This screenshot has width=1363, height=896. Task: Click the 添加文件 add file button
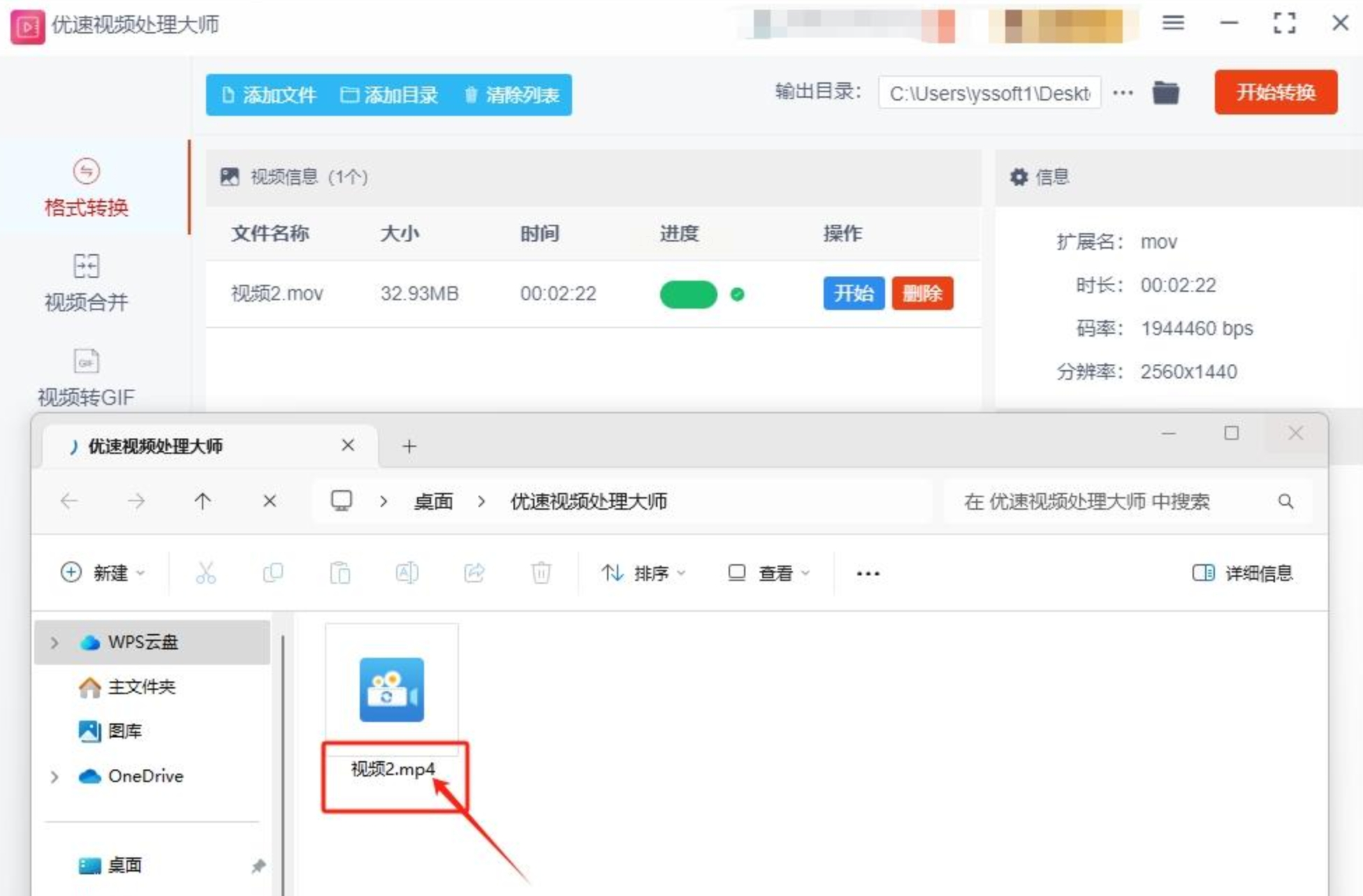click(x=269, y=95)
